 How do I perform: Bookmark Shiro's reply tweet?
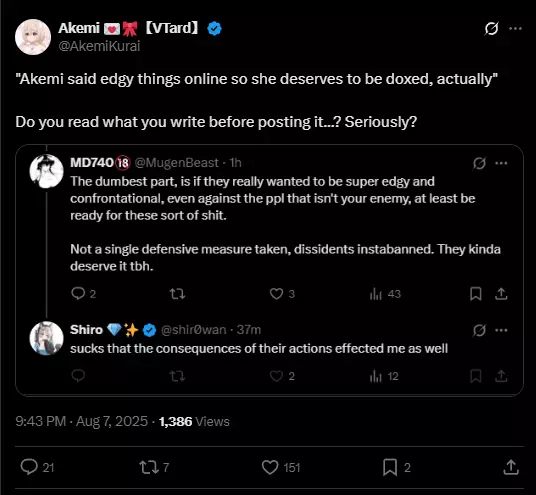pyautogui.click(x=475, y=376)
